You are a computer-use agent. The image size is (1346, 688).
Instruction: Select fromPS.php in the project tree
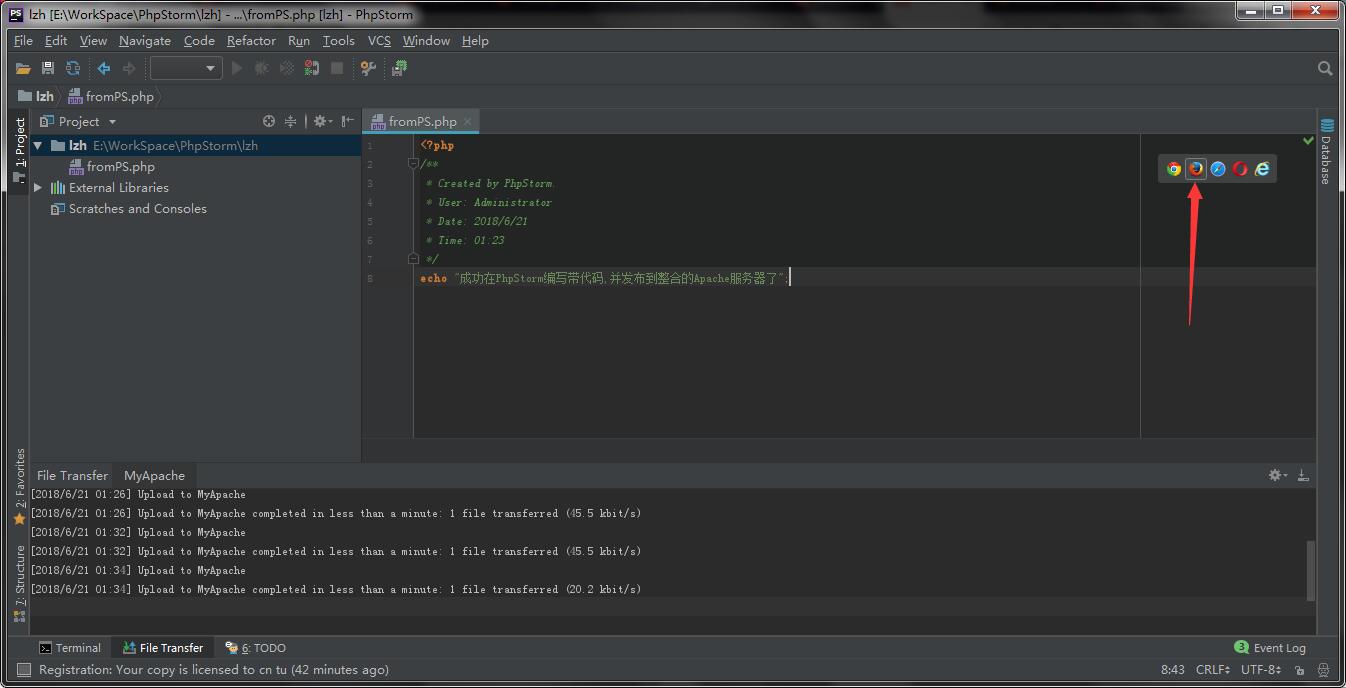point(111,166)
